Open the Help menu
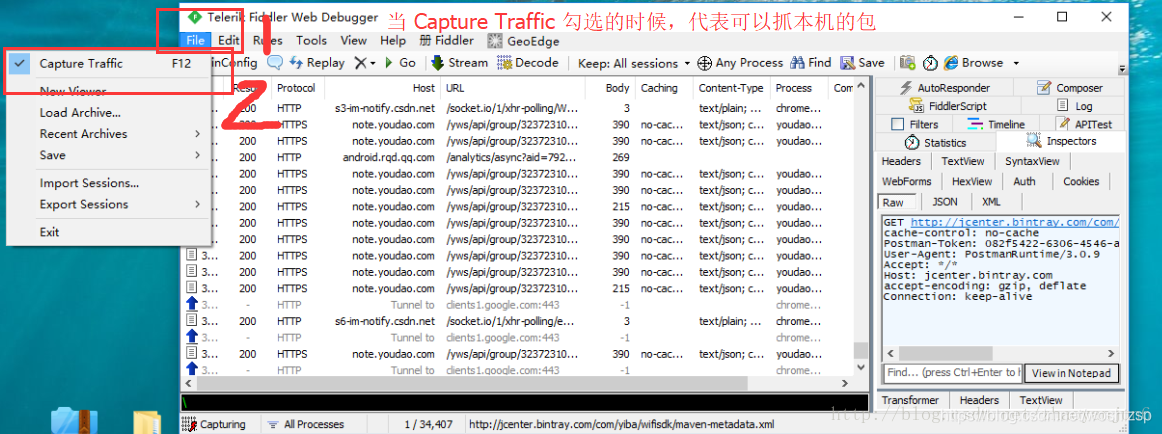The height and width of the screenshot is (434, 1162). 393,41
